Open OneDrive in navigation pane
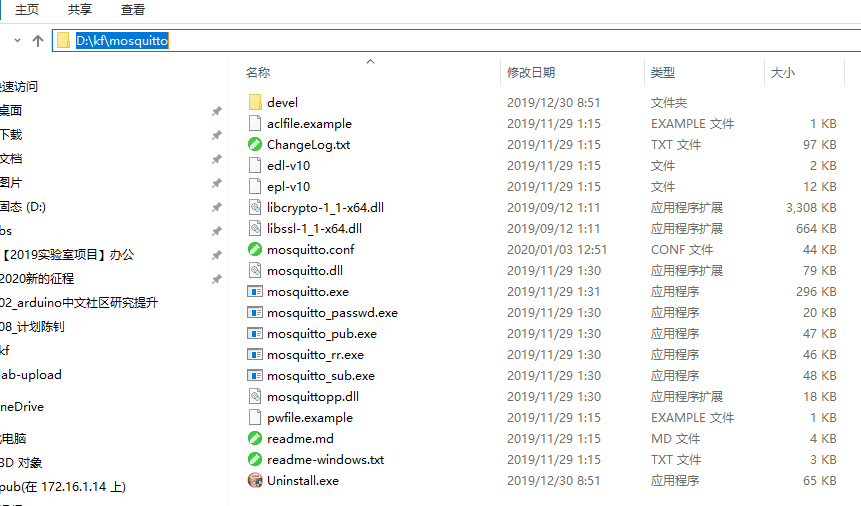The height and width of the screenshot is (506, 861). coord(22,407)
